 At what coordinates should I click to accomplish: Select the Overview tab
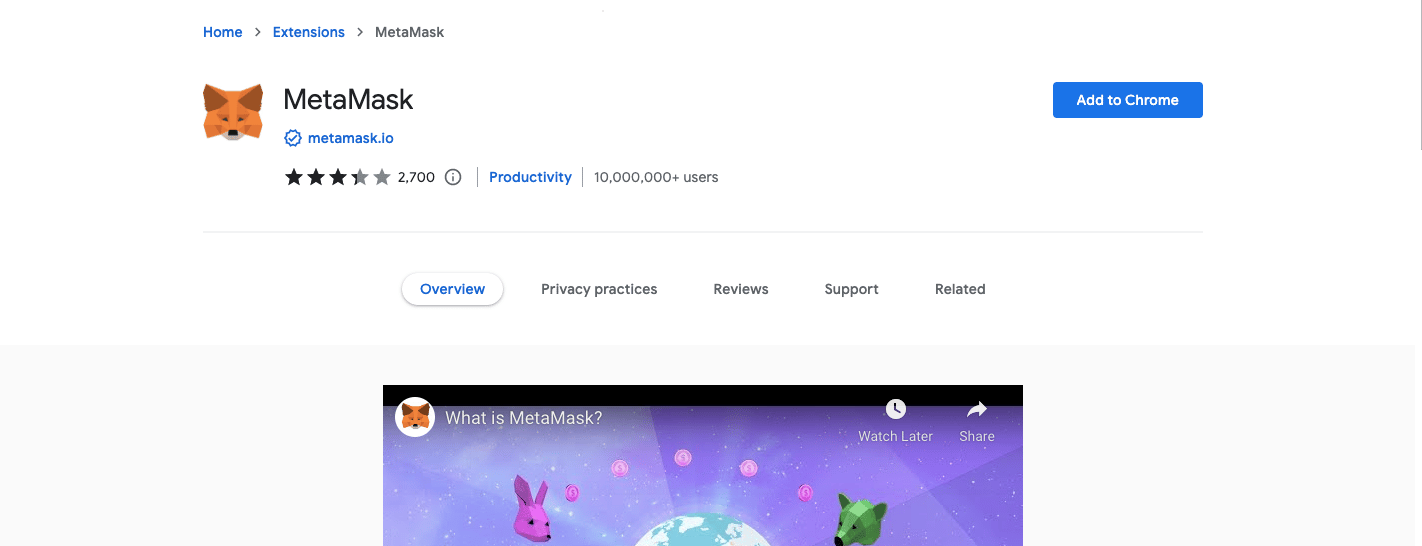tap(453, 289)
